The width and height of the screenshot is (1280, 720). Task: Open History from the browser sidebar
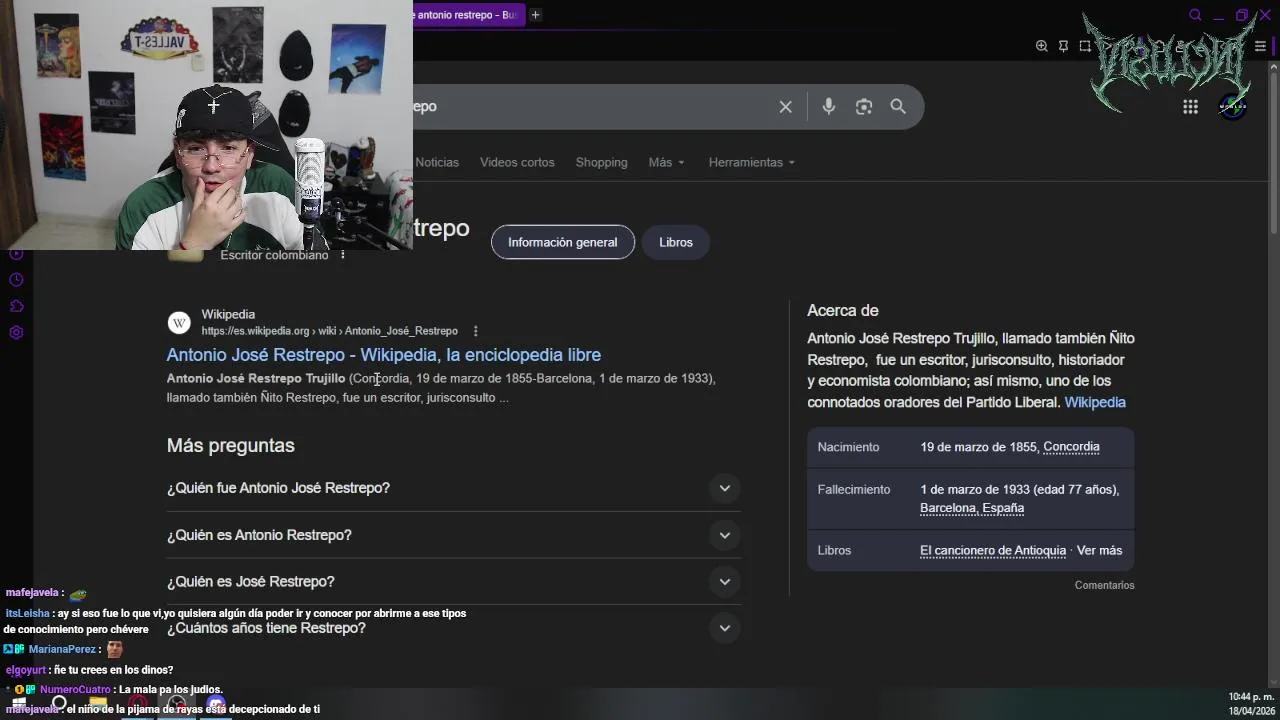(x=16, y=280)
